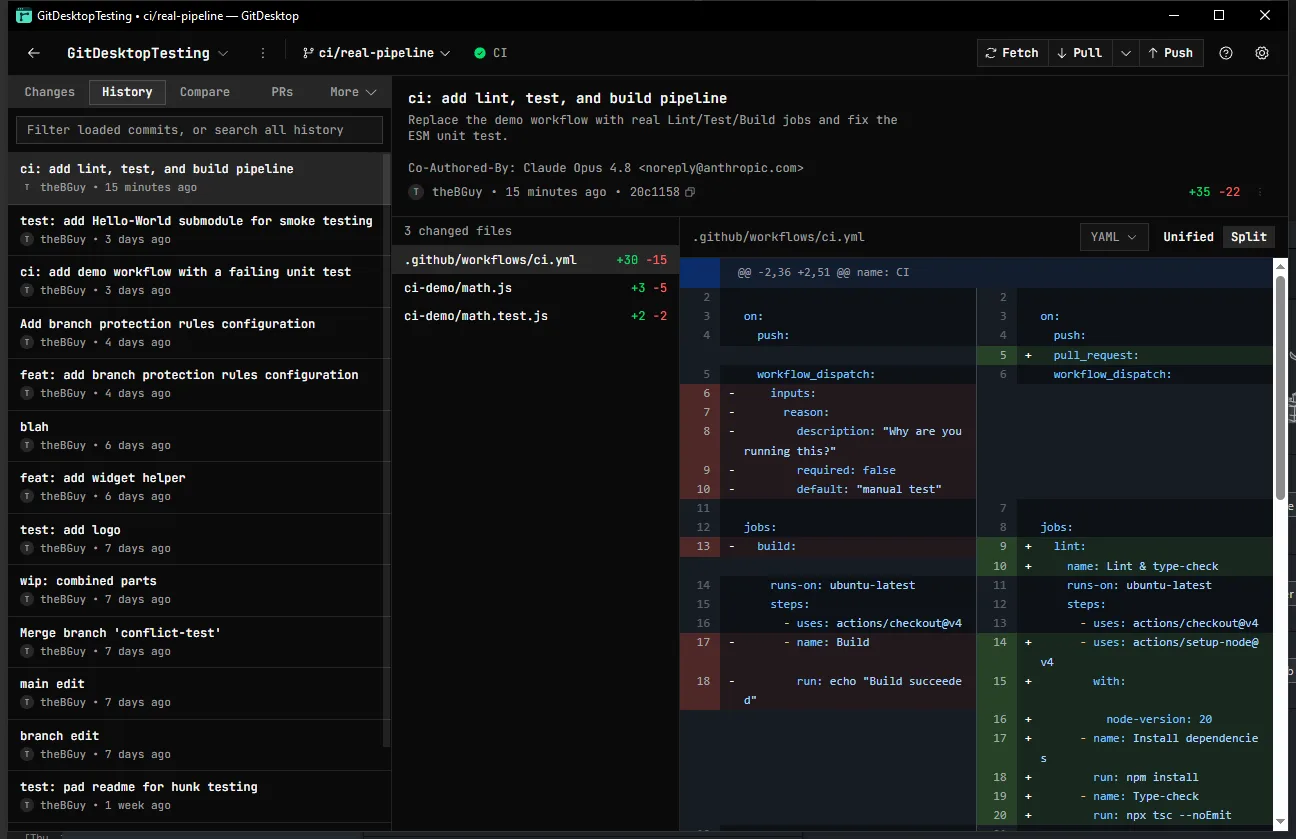Open the settings gear icon
This screenshot has width=1296, height=839.
point(1262,53)
